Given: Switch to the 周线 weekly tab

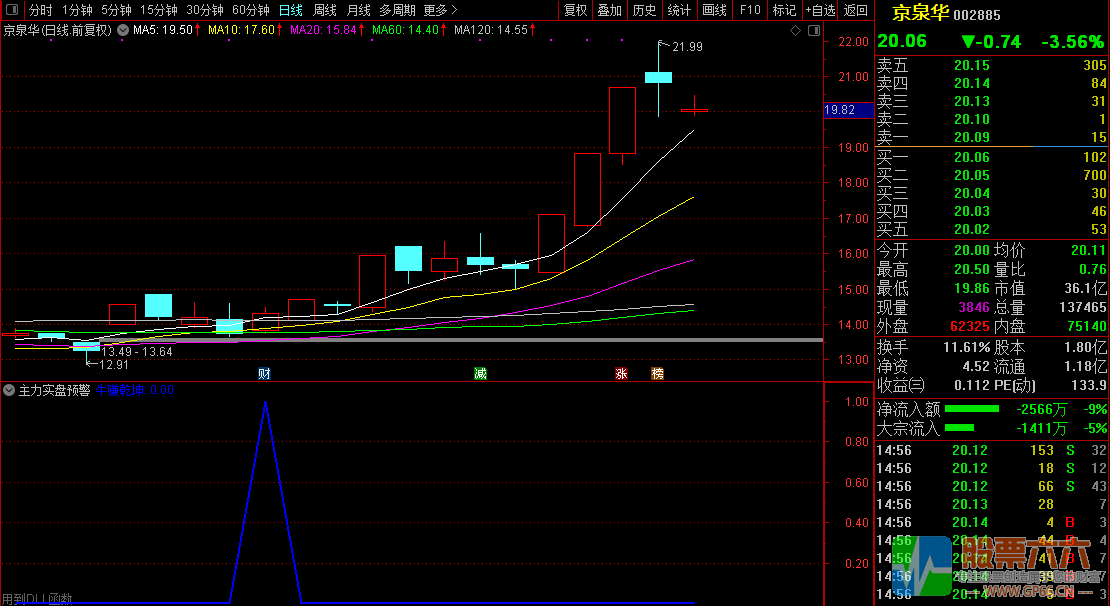Looking at the screenshot, I should [325, 10].
